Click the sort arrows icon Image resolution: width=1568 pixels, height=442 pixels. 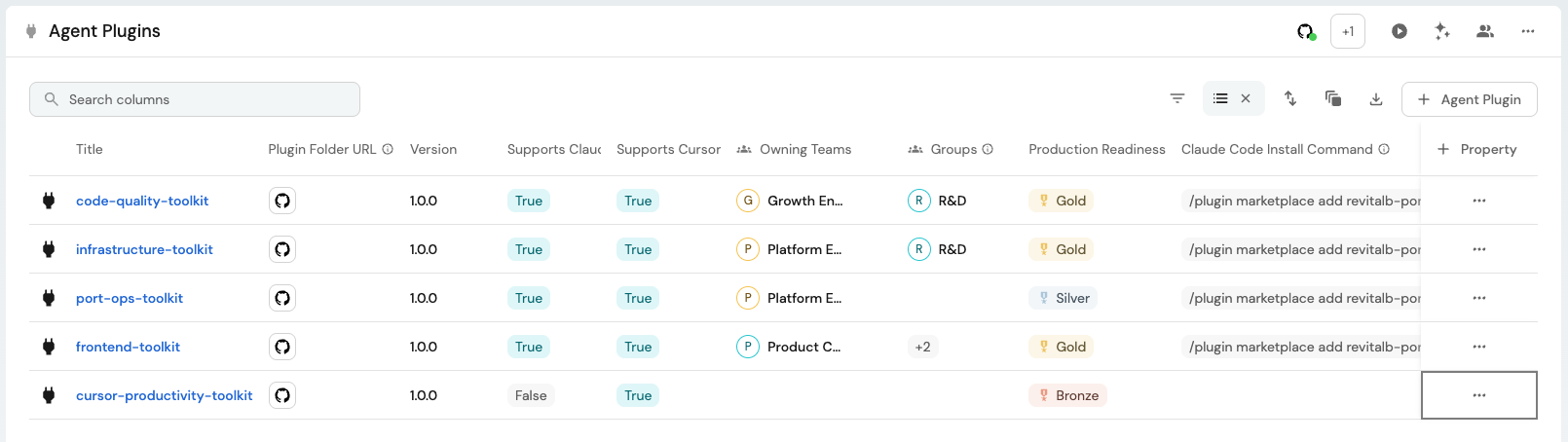coord(1290,98)
